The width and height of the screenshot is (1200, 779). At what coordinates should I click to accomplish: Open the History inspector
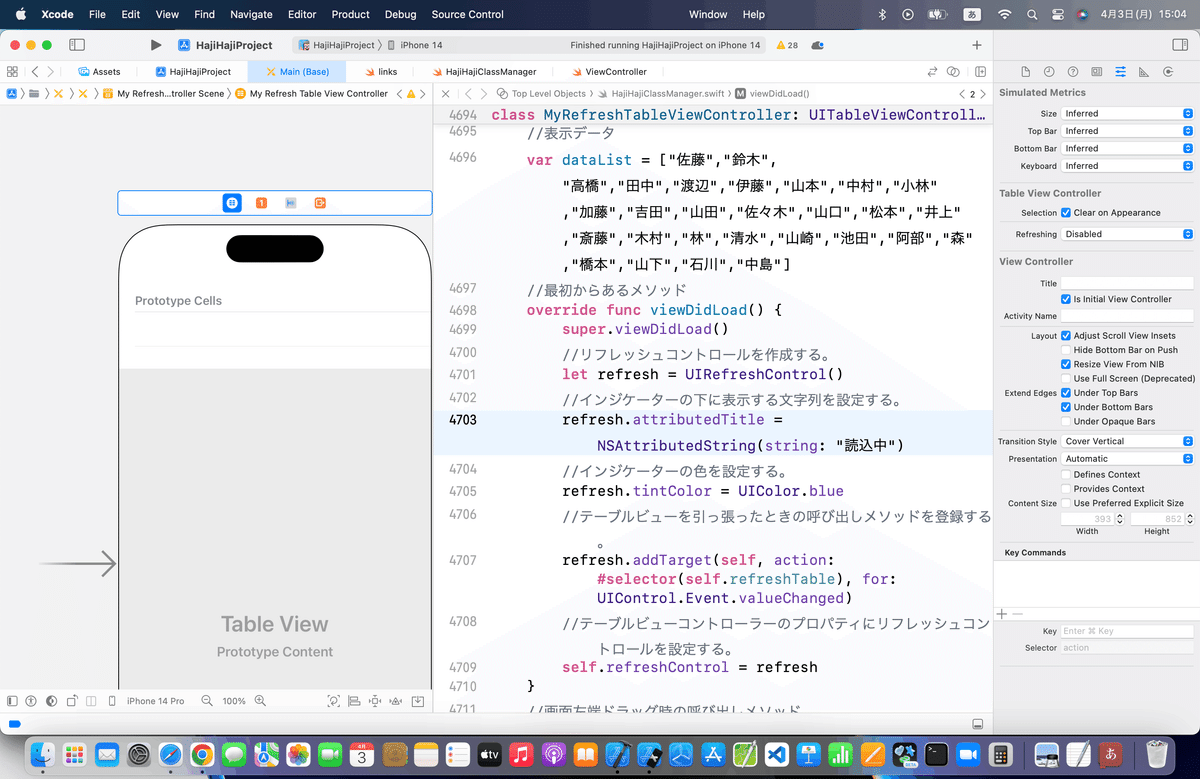[1049, 72]
